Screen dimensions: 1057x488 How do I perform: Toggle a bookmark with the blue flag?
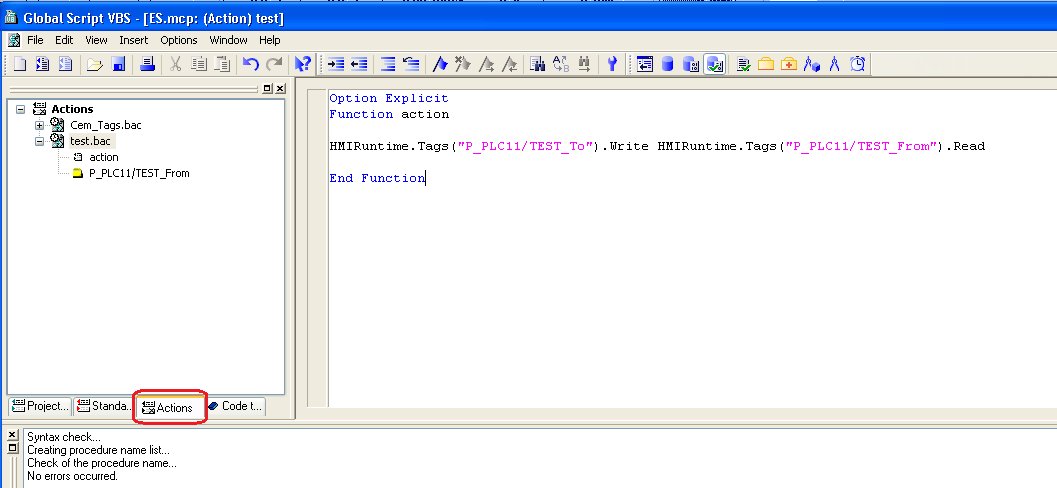[x=440, y=64]
